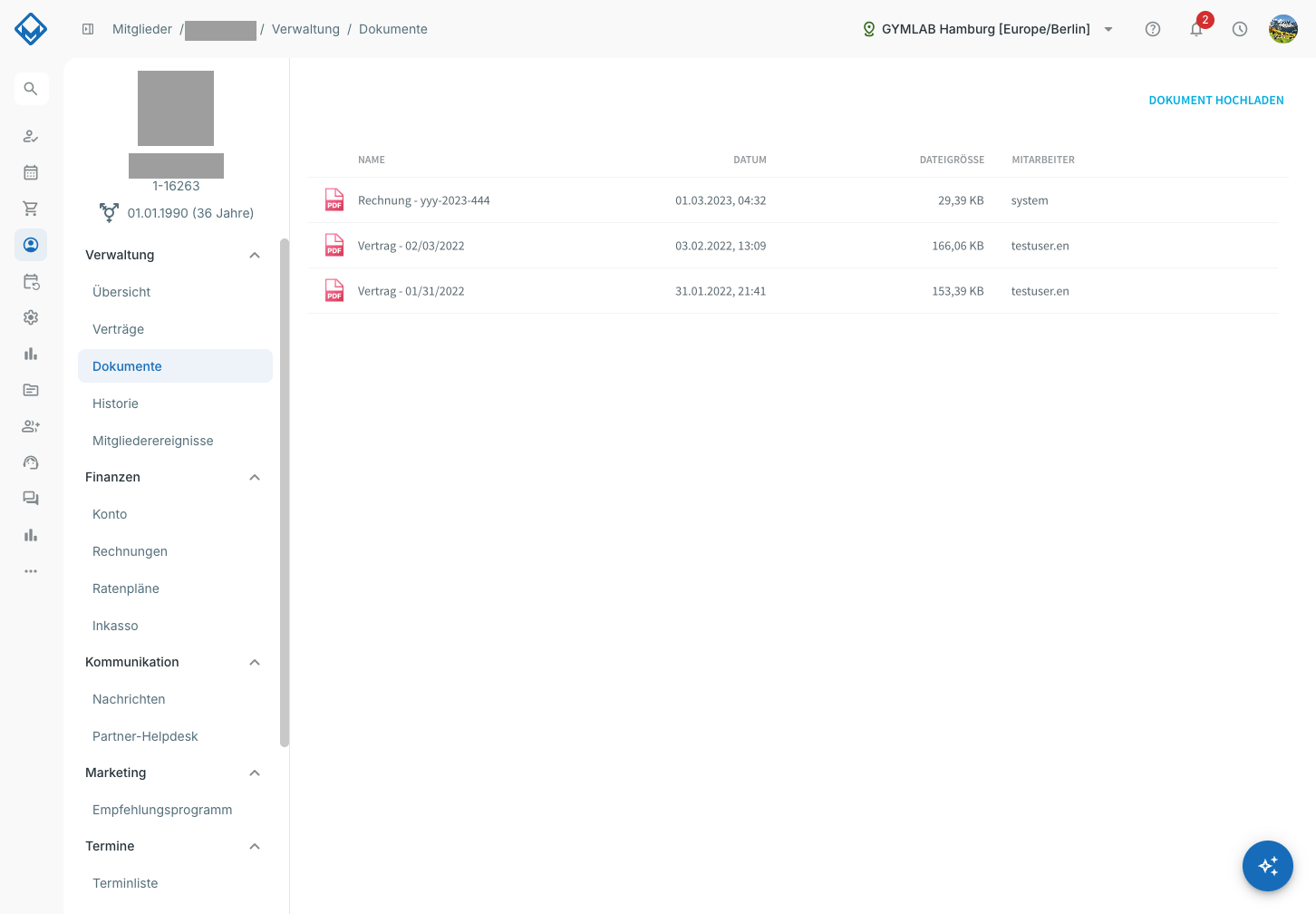
Task: Open the Verträge menu item
Action: pos(175,329)
